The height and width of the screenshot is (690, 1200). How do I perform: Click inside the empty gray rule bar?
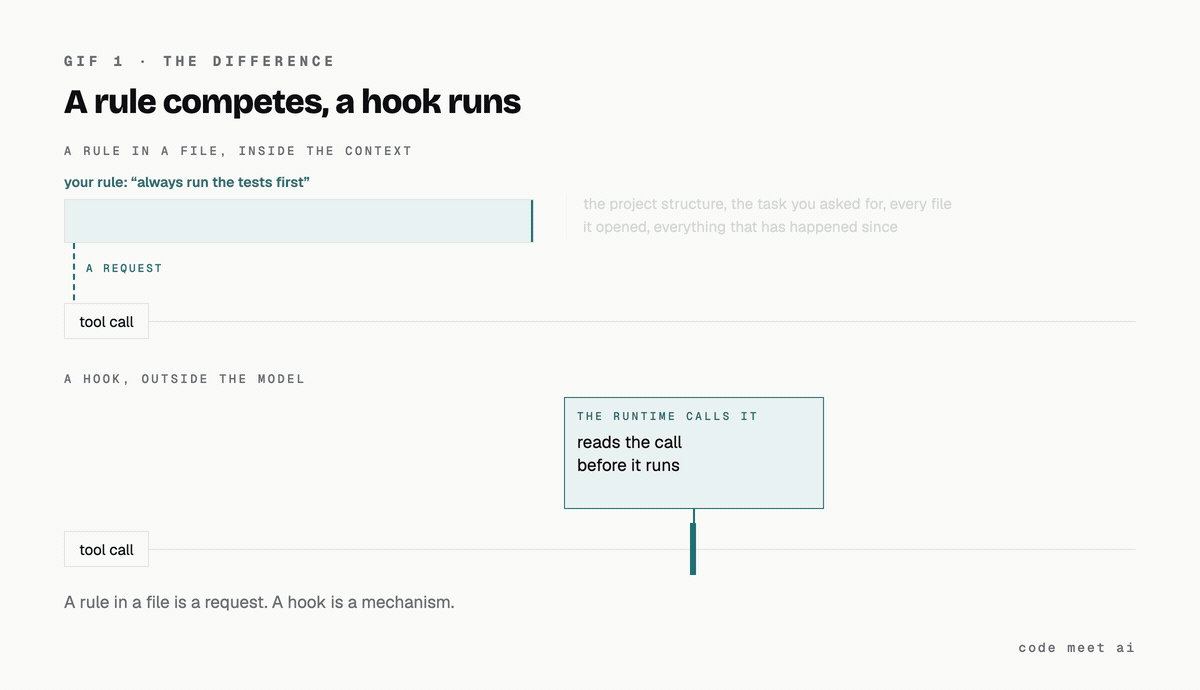click(297, 221)
